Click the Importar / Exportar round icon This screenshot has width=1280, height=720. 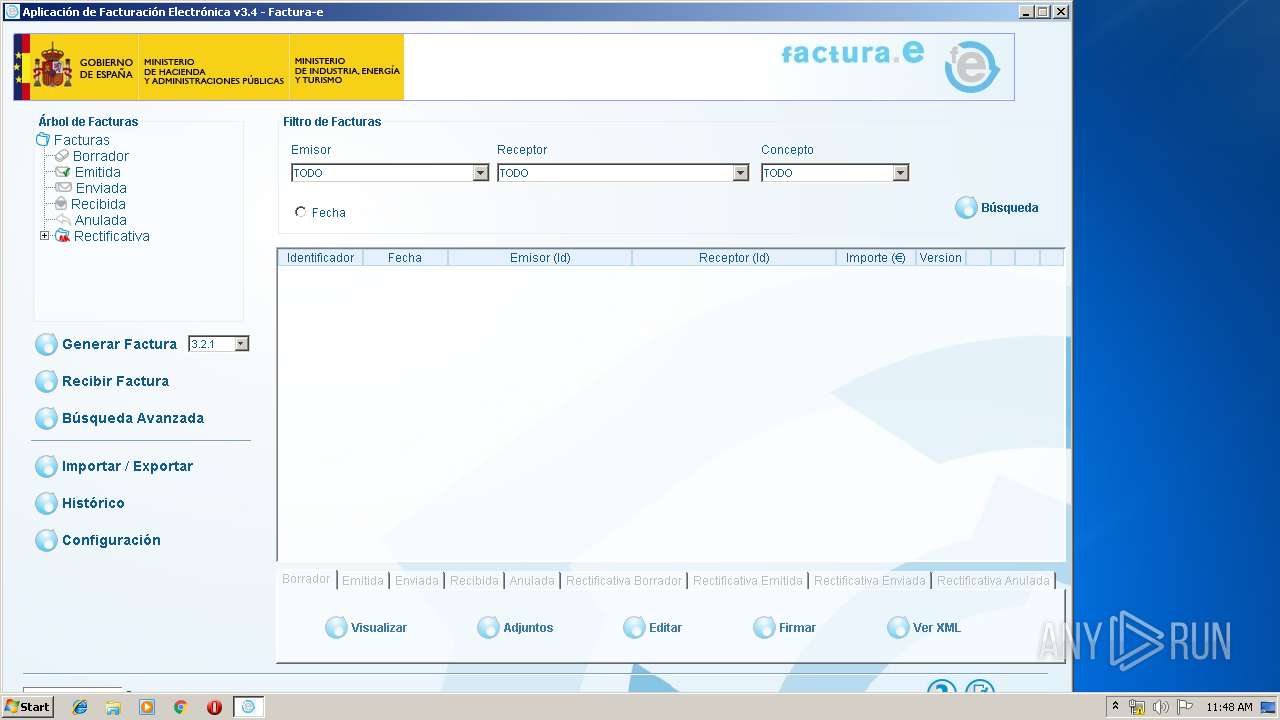click(x=46, y=467)
